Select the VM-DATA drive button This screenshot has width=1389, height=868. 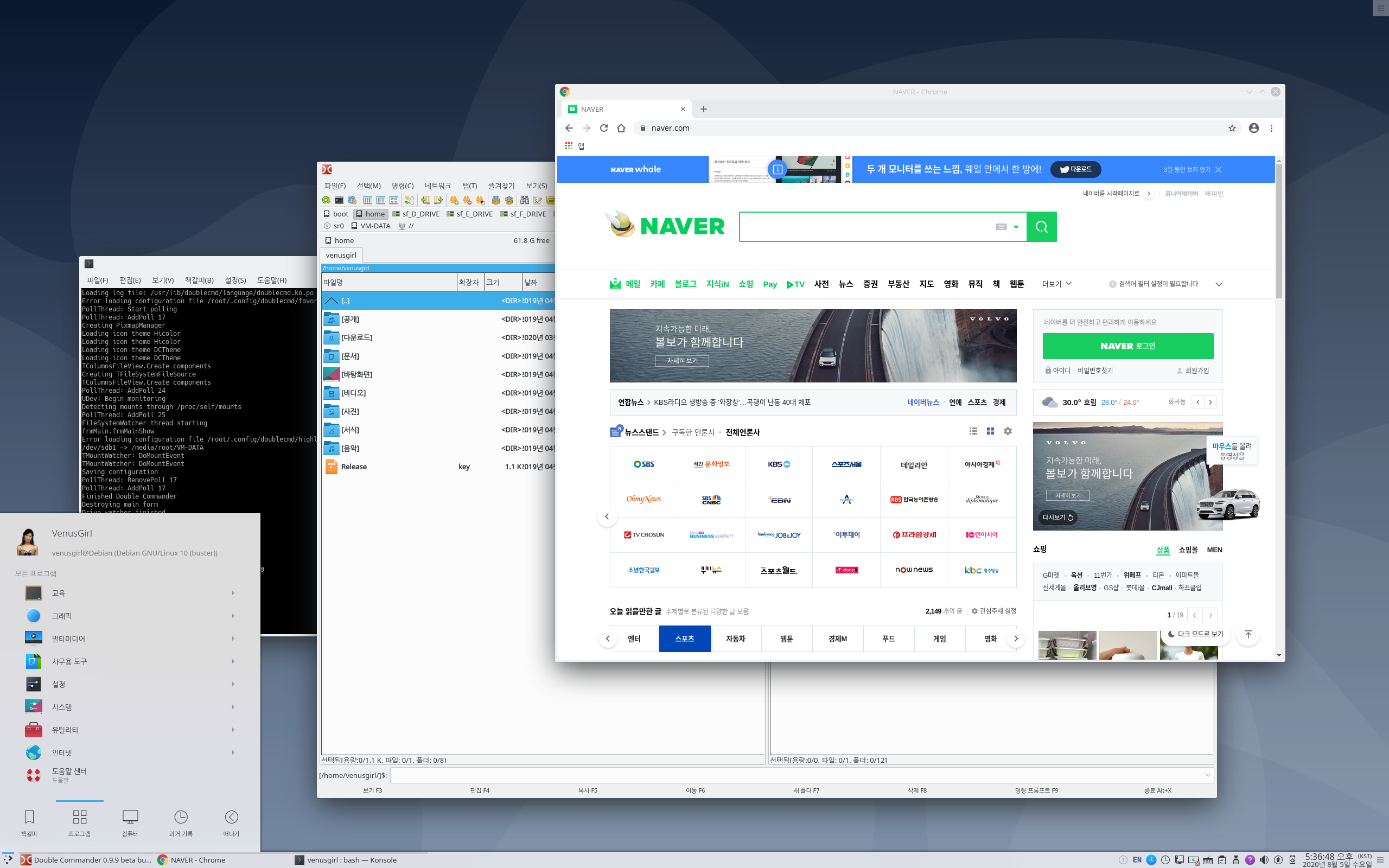point(371,226)
